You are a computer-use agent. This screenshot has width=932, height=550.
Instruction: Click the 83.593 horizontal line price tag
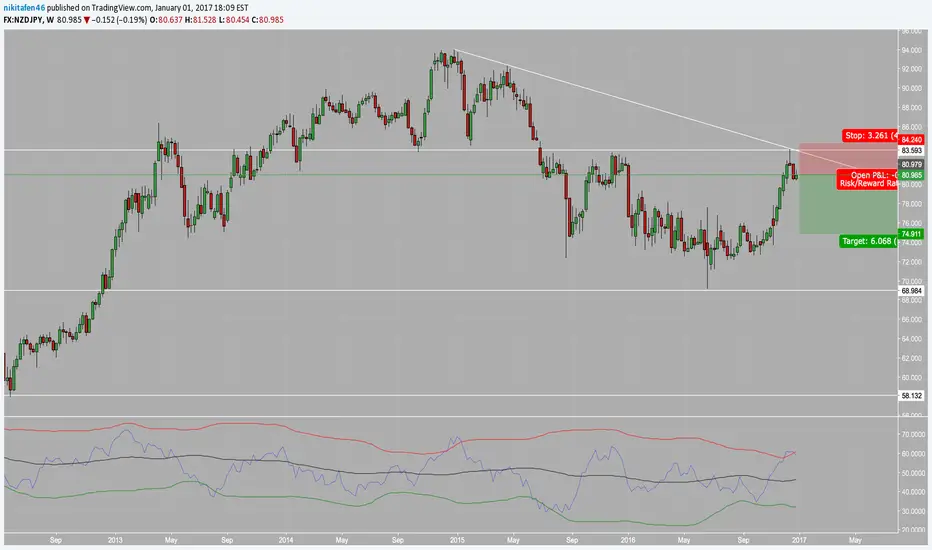coord(911,151)
